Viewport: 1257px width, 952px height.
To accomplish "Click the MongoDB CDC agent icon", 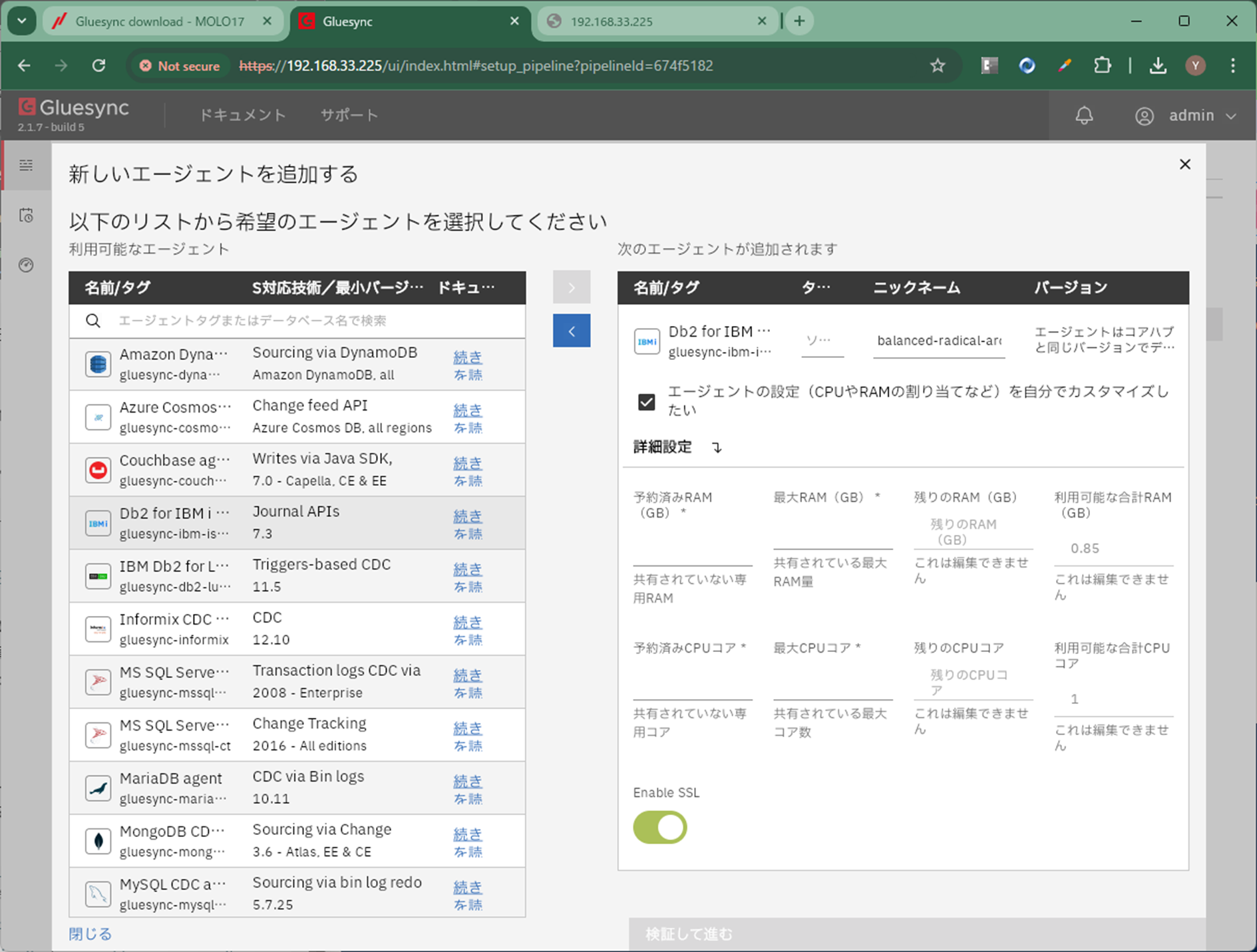I will [x=98, y=841].
